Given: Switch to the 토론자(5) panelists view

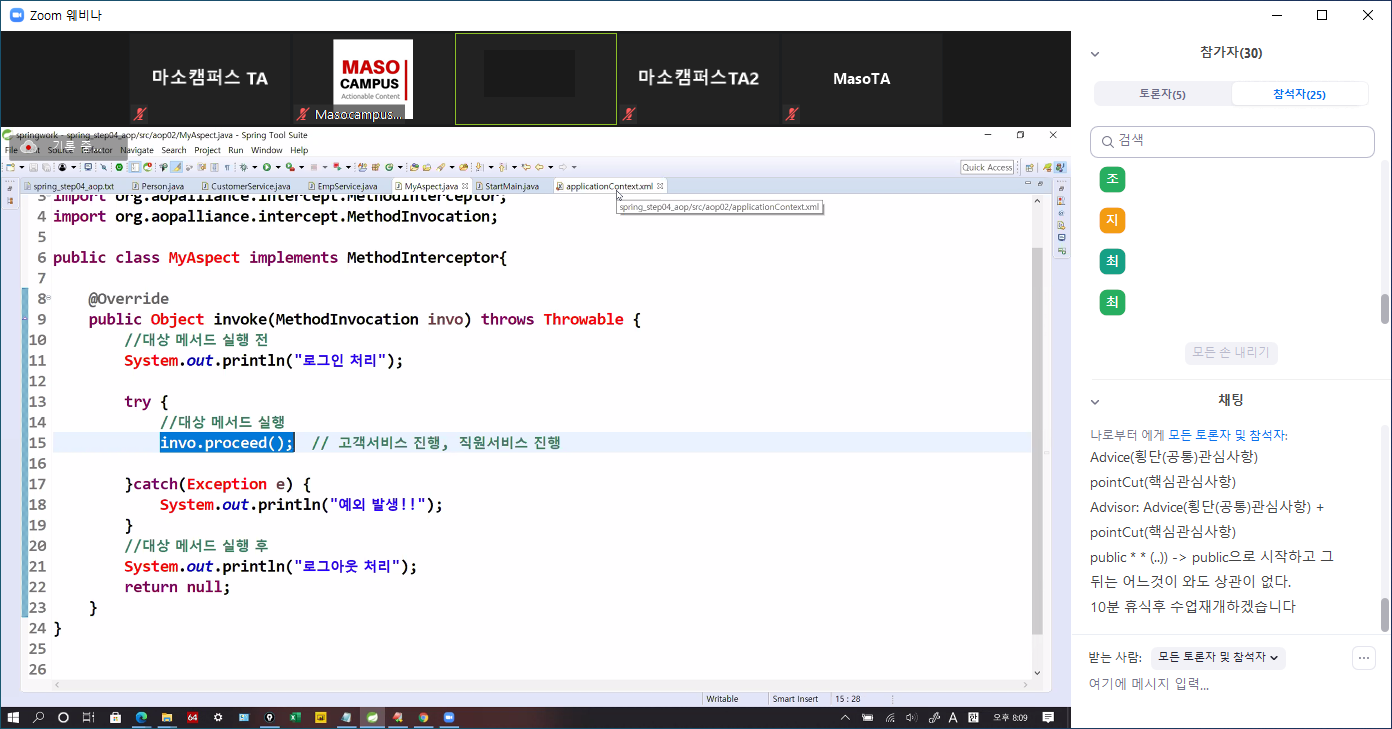Looking at the screenshot, I should (x=1162, y=94).
